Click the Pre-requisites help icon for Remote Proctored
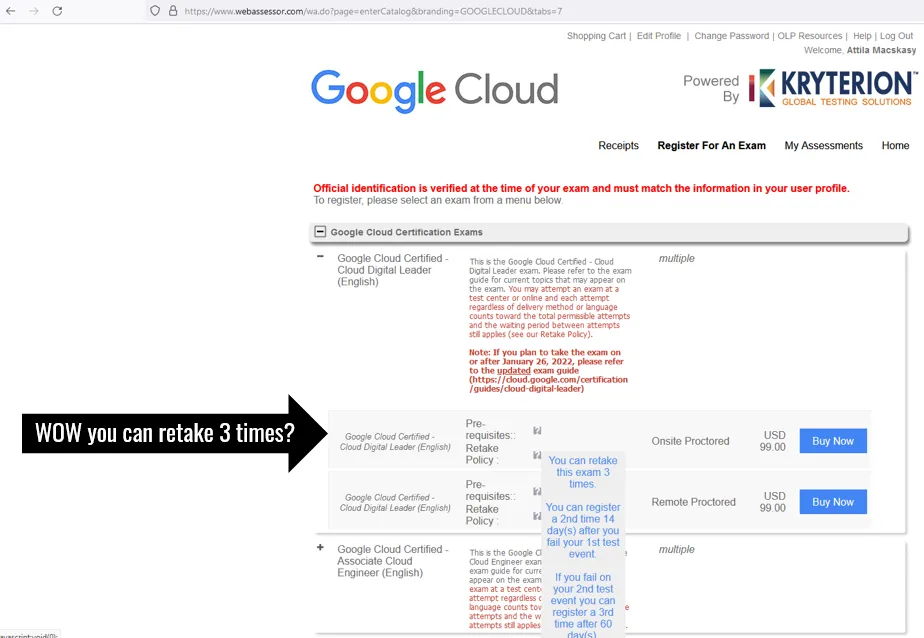This screenshot has height=638, width=924. (537, 491)
